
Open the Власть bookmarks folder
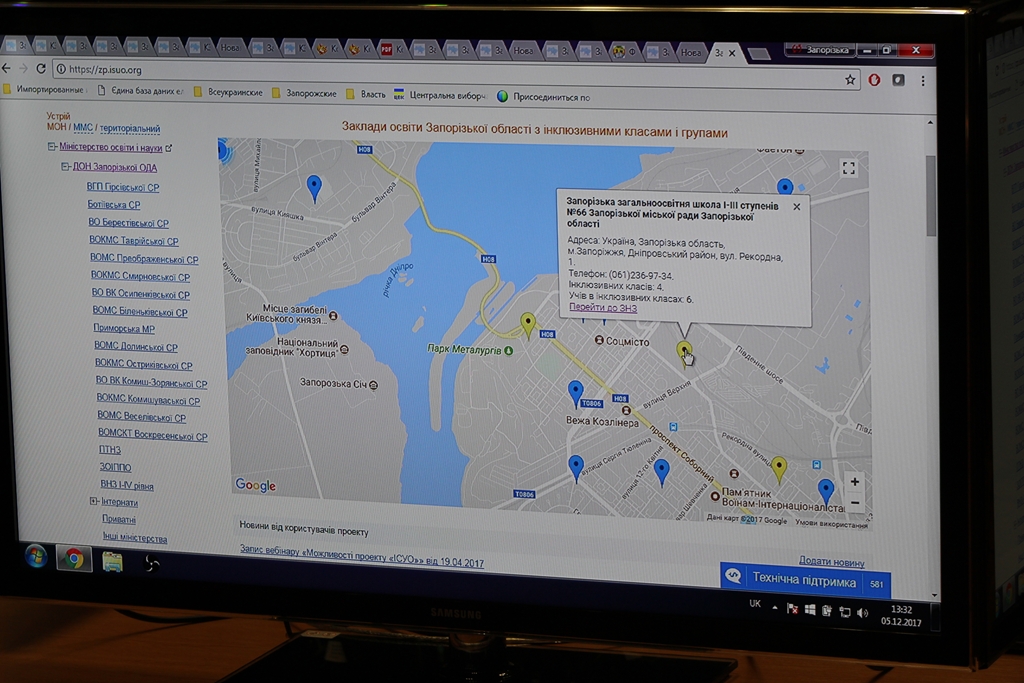coord(366,94)
